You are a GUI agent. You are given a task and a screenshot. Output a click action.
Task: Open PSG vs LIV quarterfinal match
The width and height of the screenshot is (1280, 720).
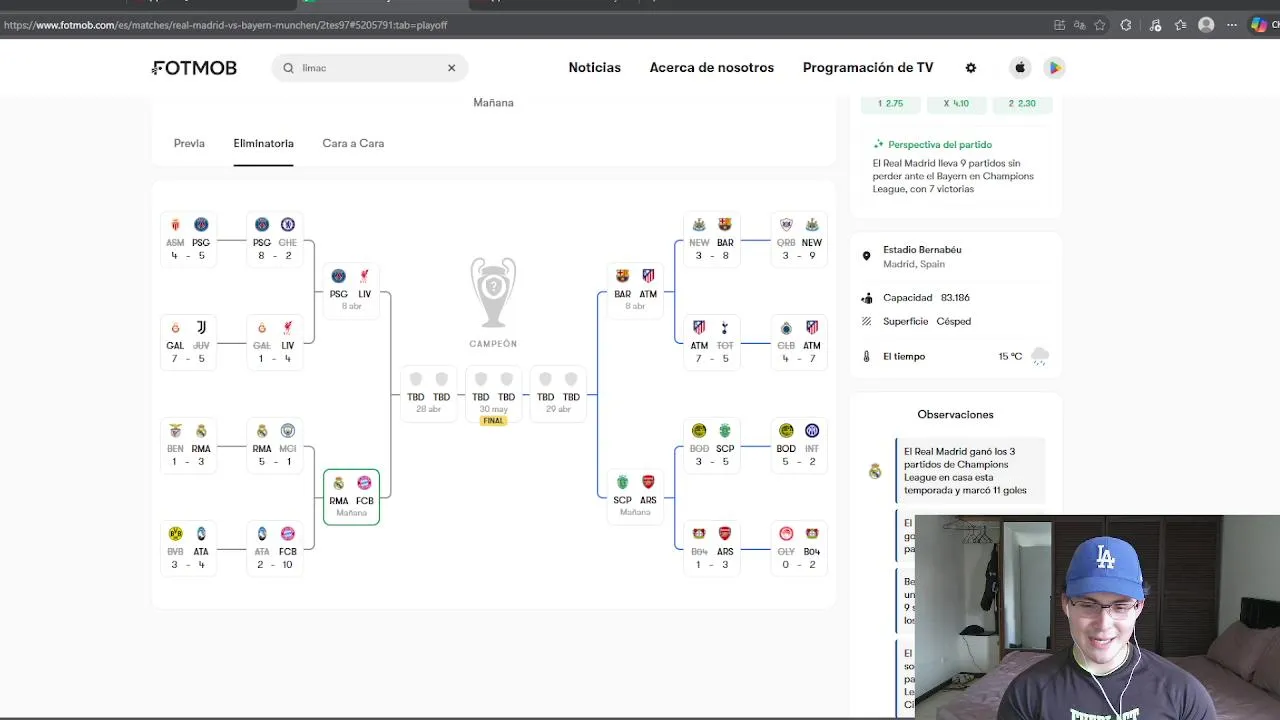351,290
